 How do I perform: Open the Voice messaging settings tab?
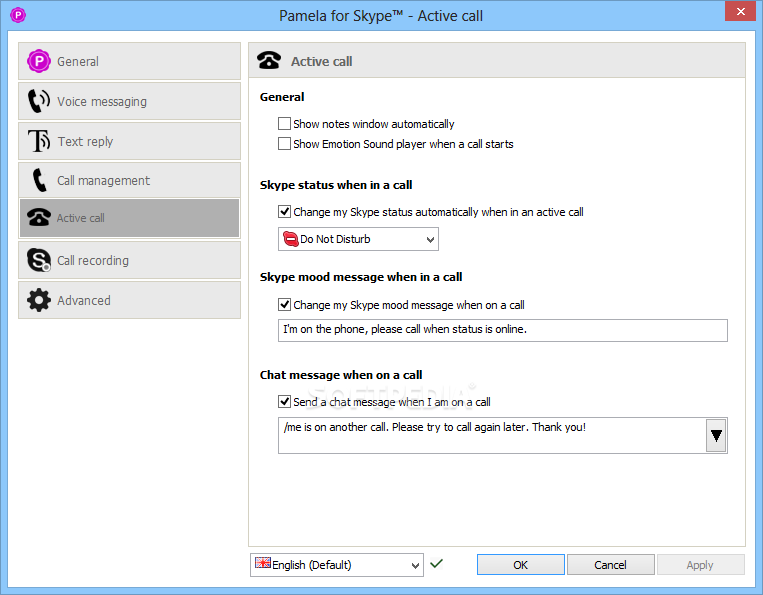point(129,101)
